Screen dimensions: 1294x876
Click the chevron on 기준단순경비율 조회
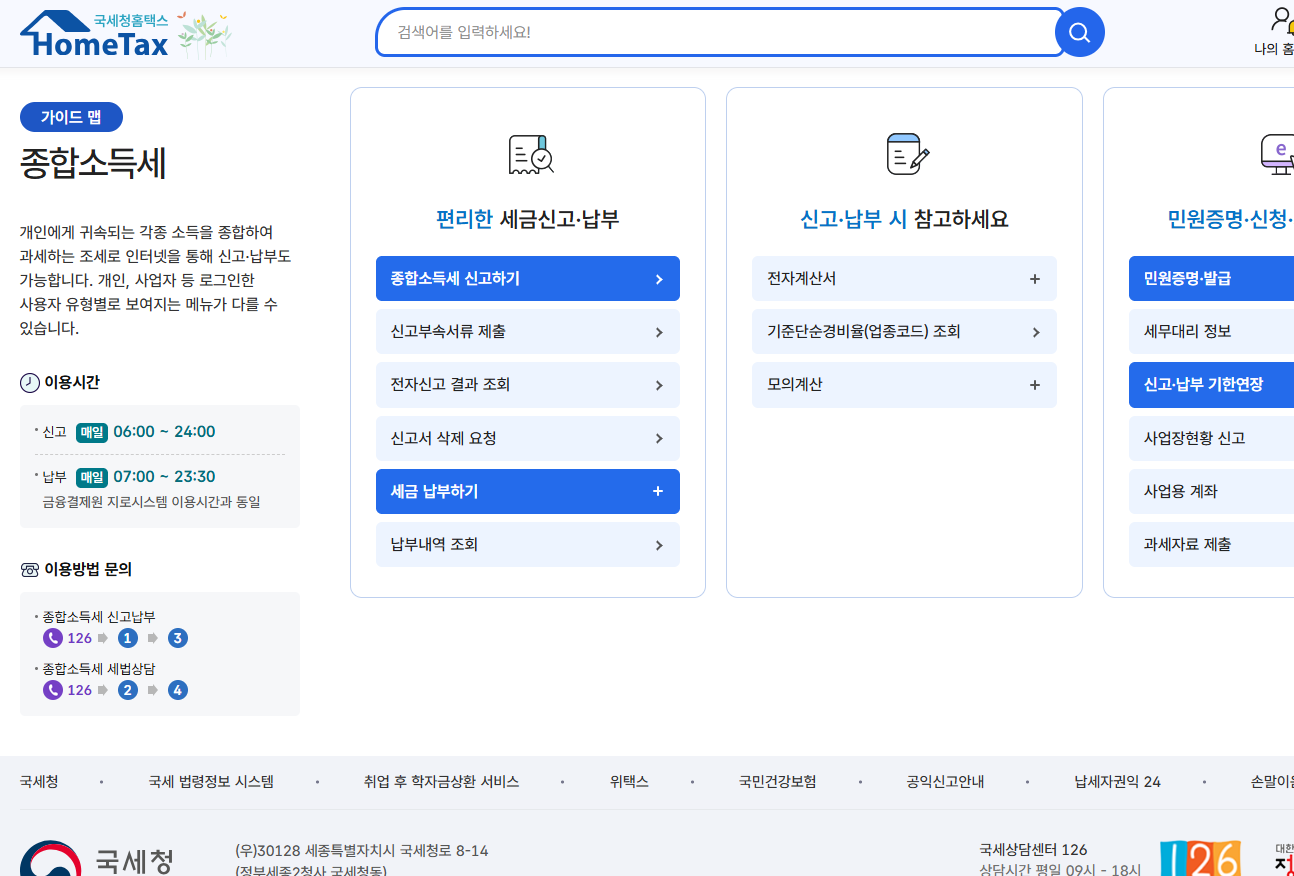point(1036,332)
